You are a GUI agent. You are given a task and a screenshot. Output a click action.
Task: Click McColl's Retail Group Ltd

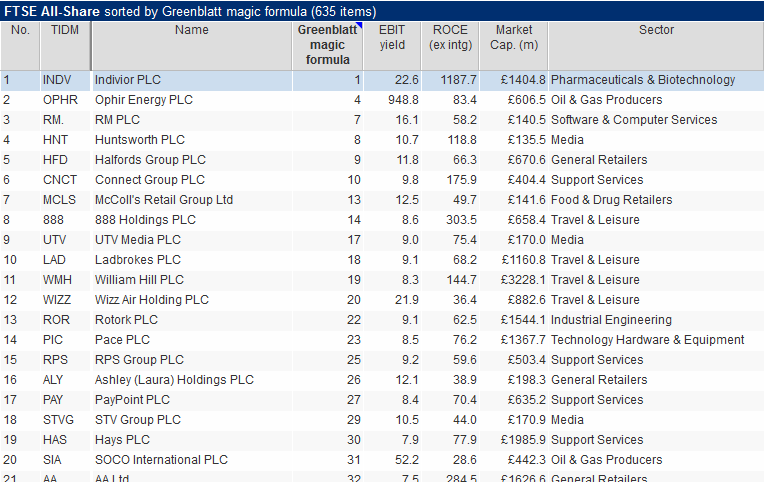tap(164, 200)
